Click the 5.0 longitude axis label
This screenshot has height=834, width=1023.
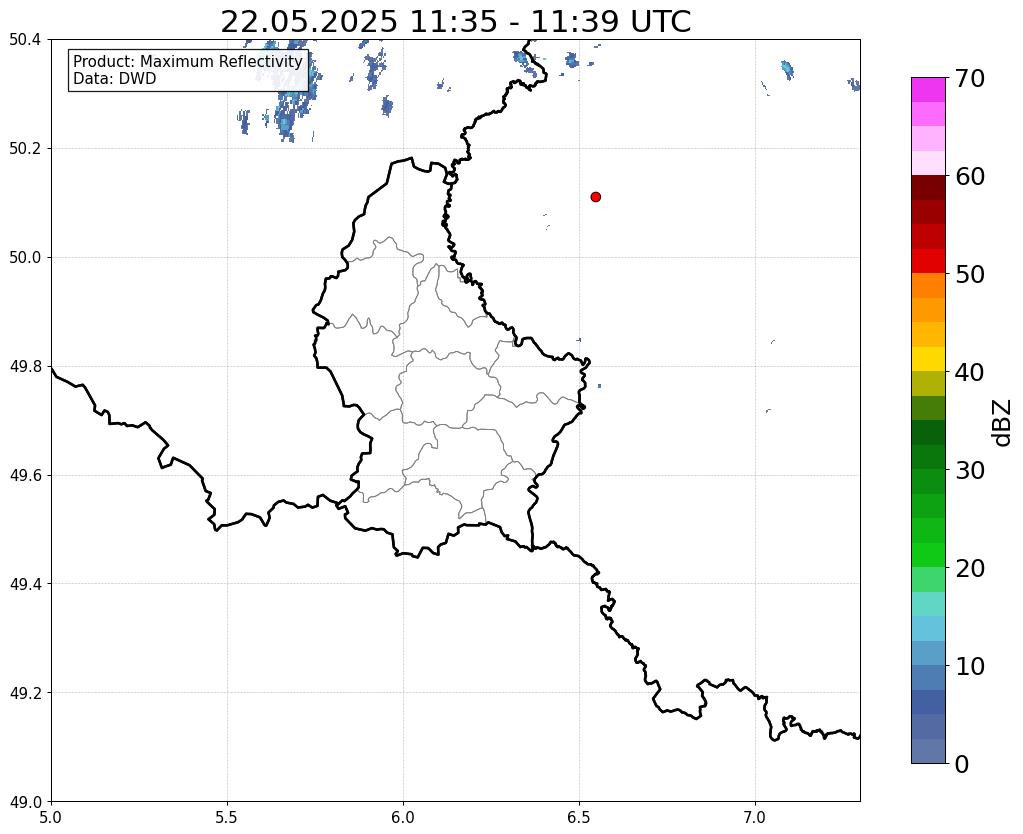tap(51, 817)
